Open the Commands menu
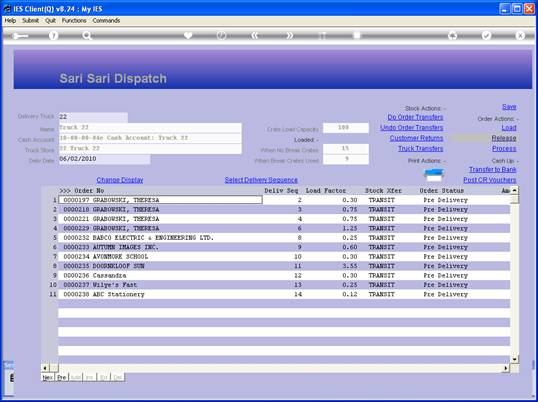This screenshot has width=538, height=402. click(106, 21)
